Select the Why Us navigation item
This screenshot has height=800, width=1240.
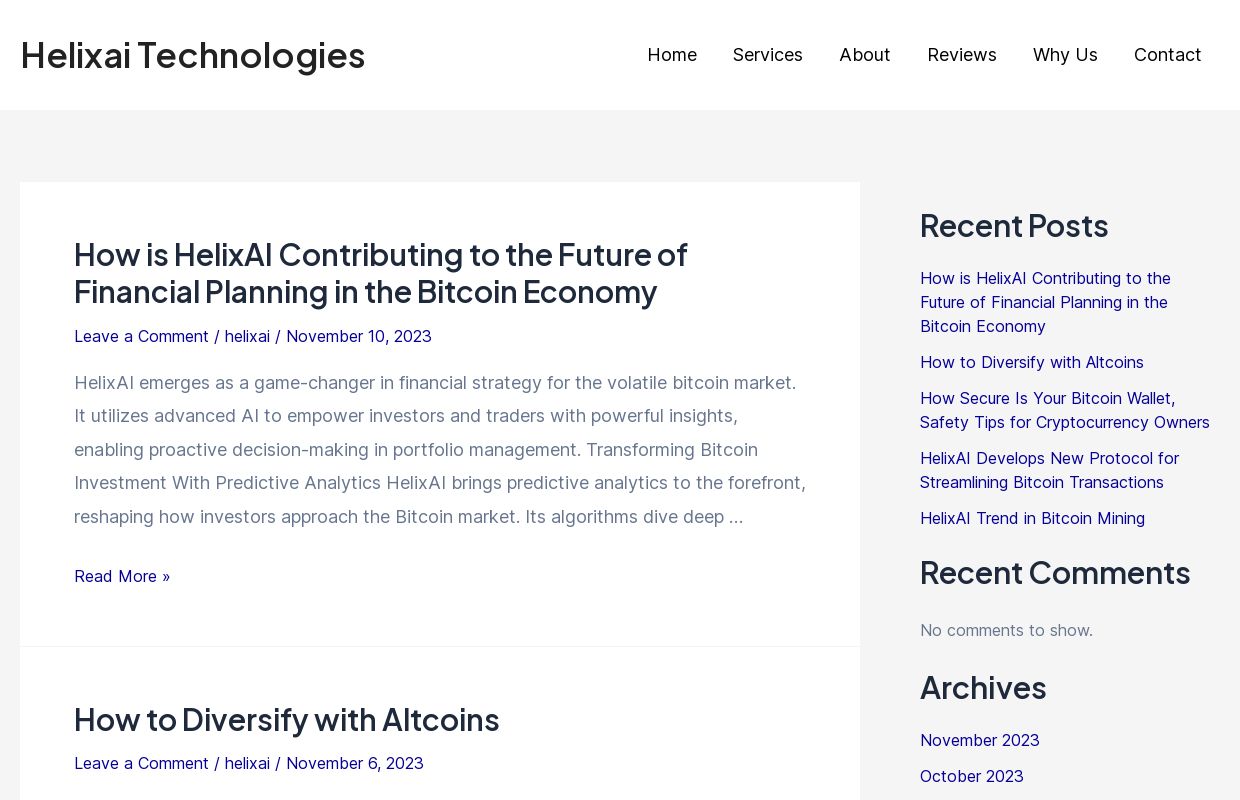[x=1065, y=55]
